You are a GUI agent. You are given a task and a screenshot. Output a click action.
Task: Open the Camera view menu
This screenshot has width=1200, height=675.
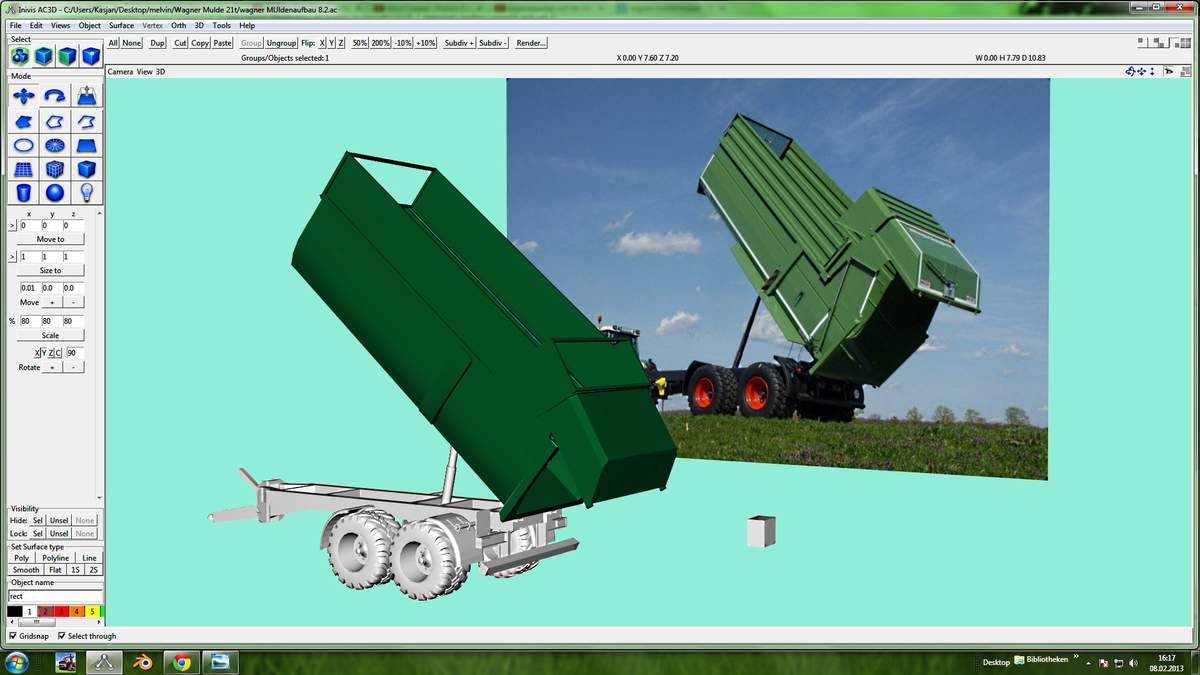[120, 72]
